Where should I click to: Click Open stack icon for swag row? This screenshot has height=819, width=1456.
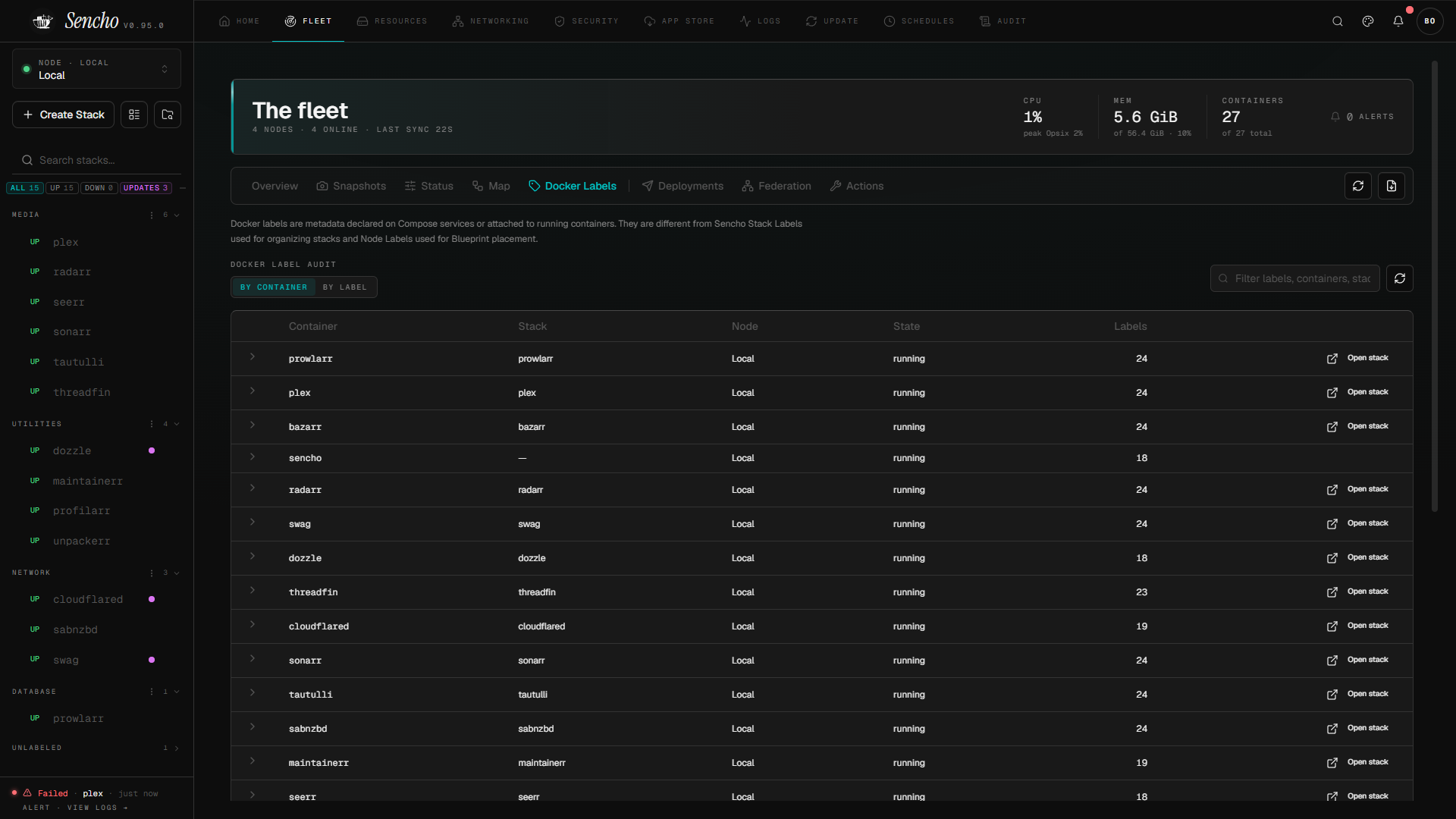[x=1332, y=524]
